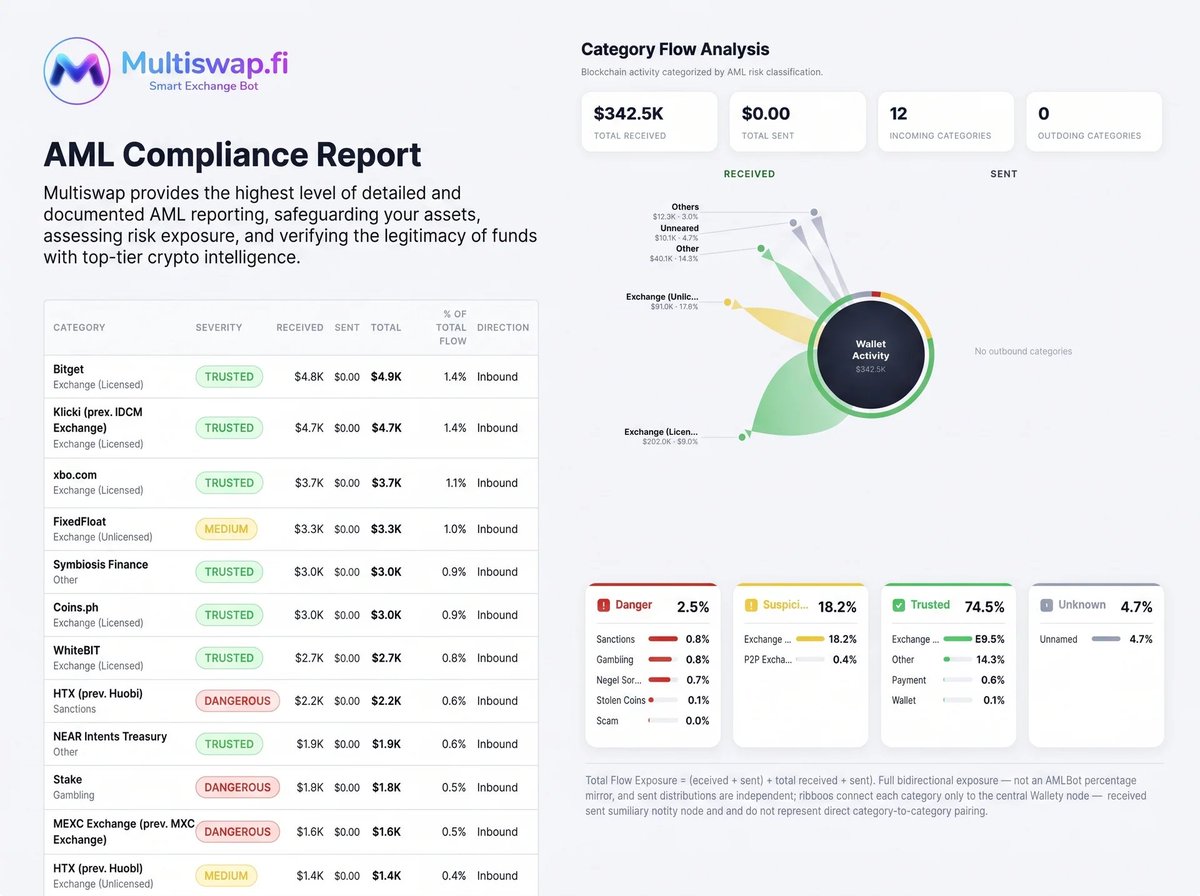Select the Exchange (Licen...) green chart node
Viewport: 1200px width, 896px height.
pyautogui.click(x=743, y=436)
